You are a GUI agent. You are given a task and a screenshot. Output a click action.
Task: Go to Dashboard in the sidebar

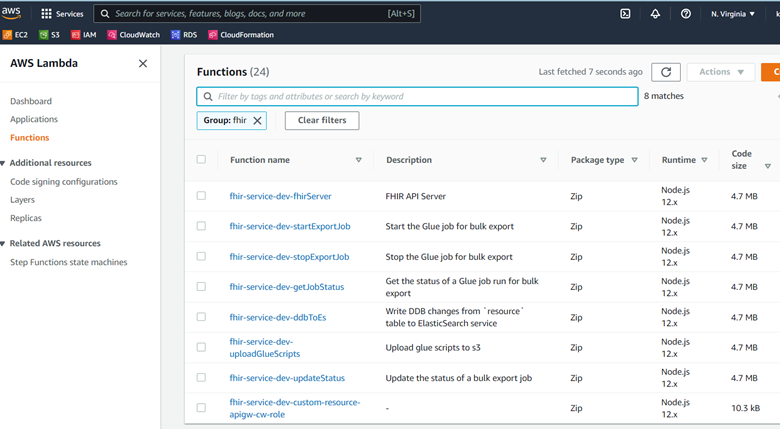pyautogui.click(x=31, y=101)
